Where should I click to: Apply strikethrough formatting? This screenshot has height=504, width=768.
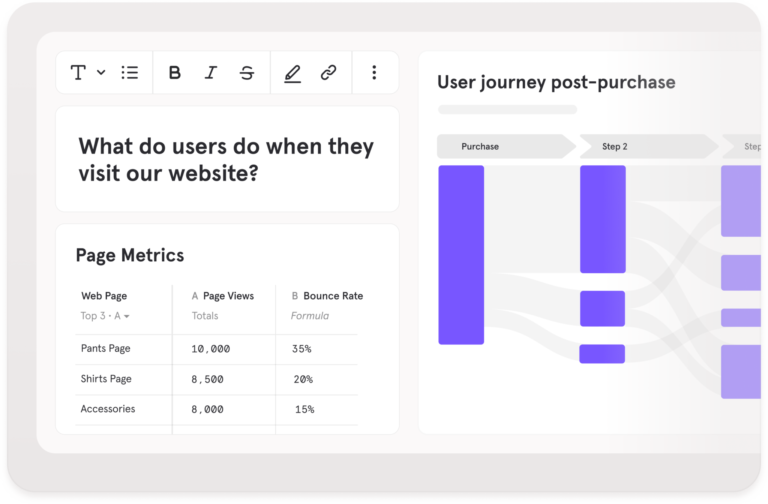[247, 72]
